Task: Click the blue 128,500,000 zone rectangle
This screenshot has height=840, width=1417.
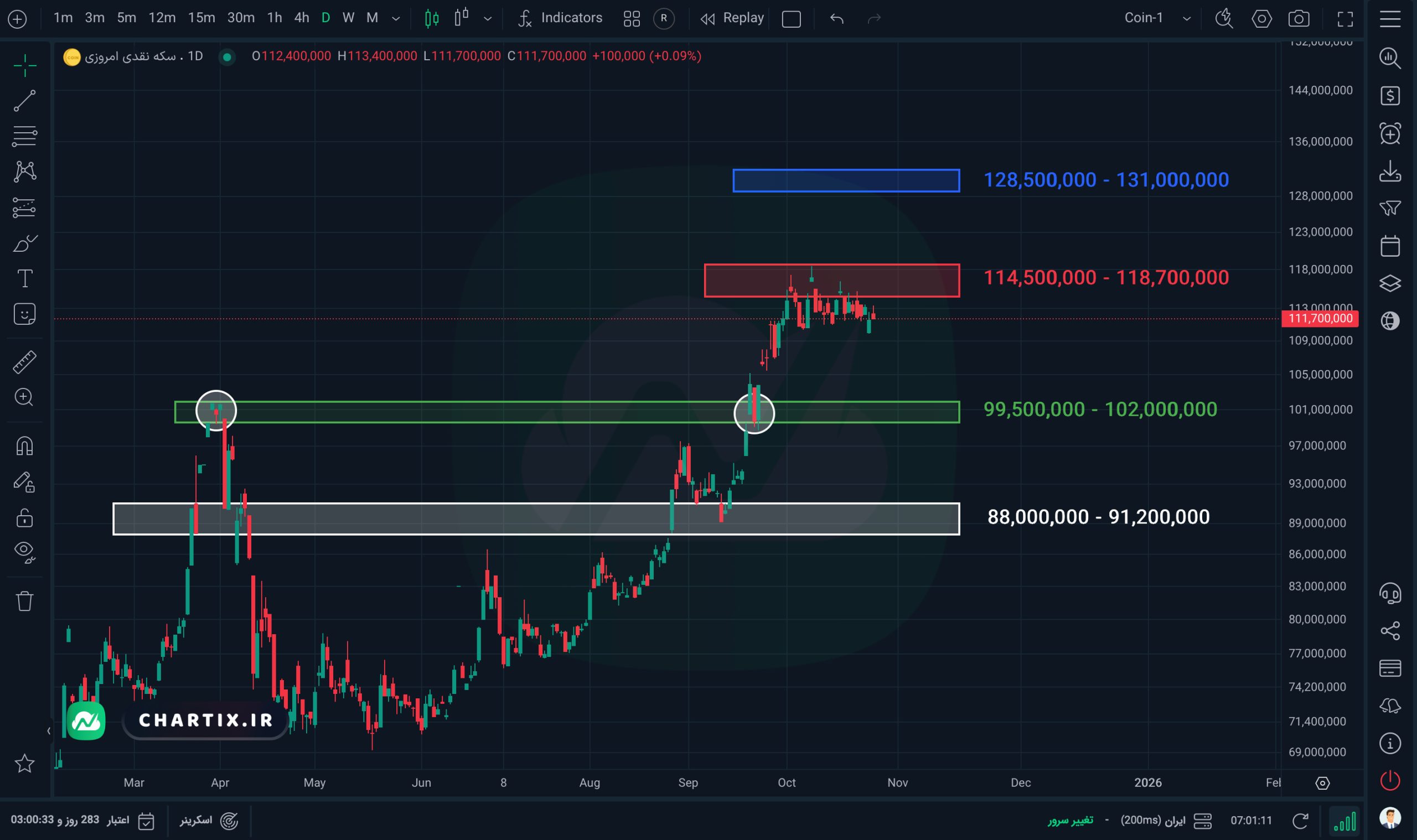Action: click(x=846, y=181)
